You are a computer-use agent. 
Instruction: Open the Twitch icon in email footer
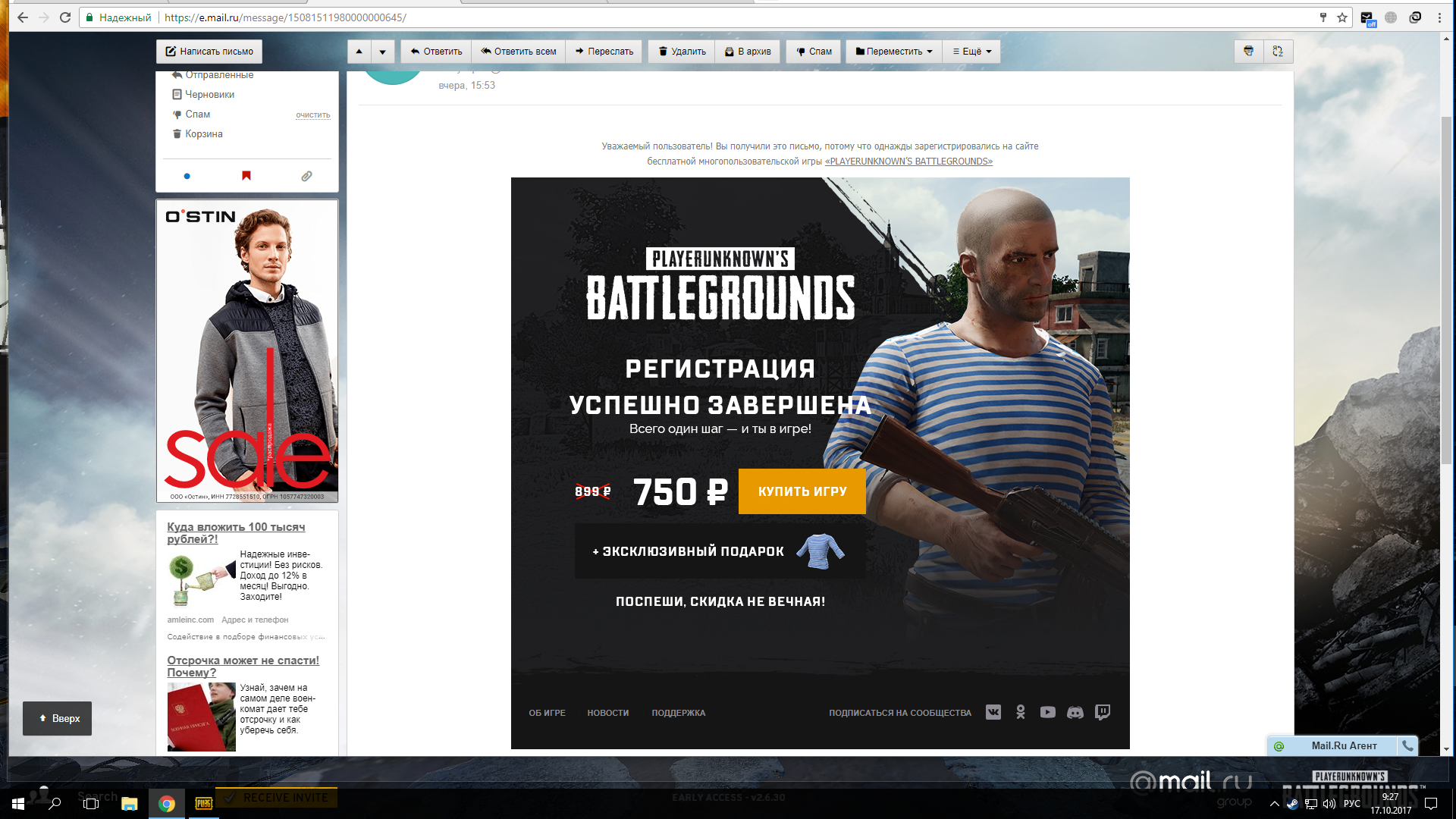1103,712
